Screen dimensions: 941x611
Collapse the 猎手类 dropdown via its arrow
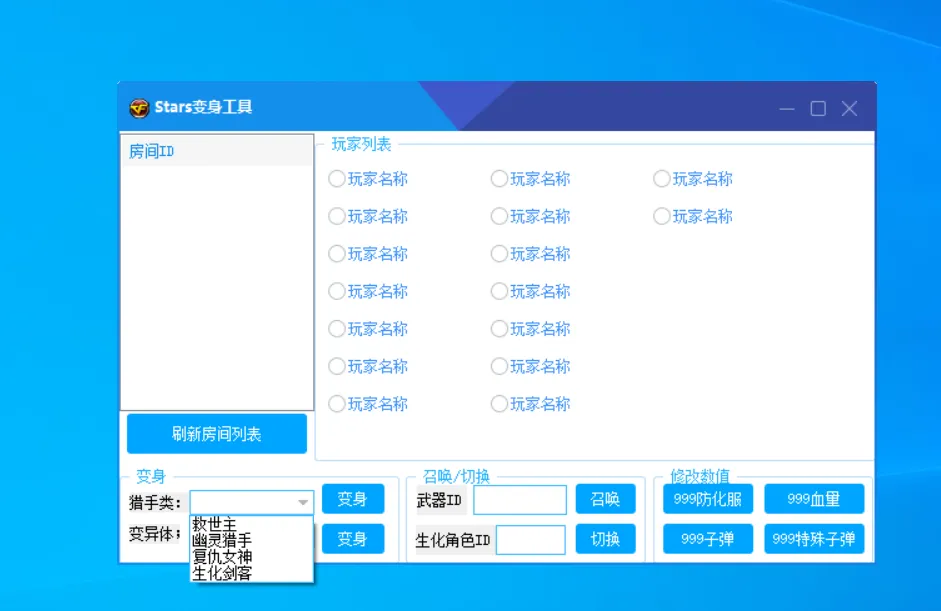pos(302,502)
